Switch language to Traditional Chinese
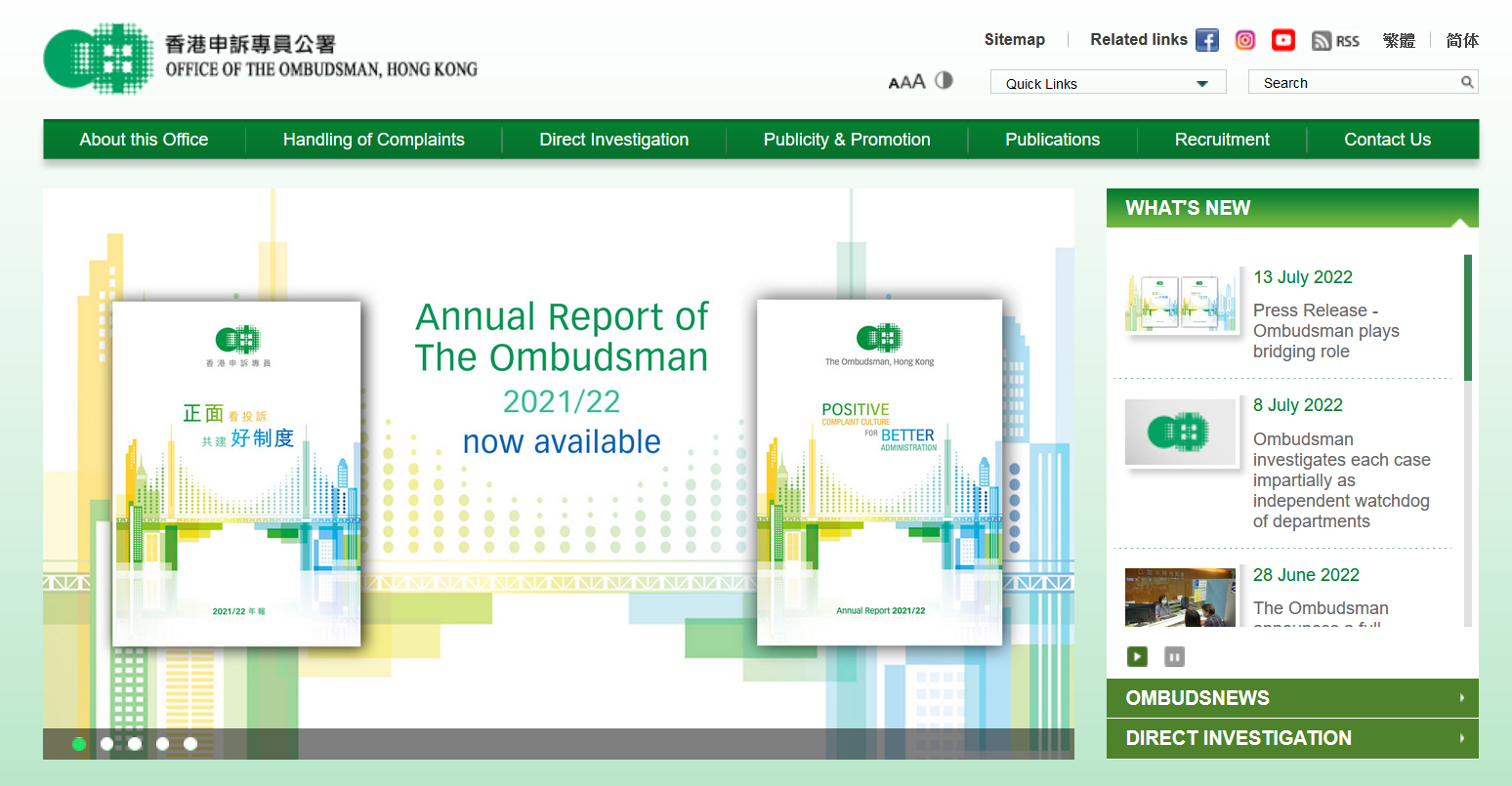 pos(1399,40)
